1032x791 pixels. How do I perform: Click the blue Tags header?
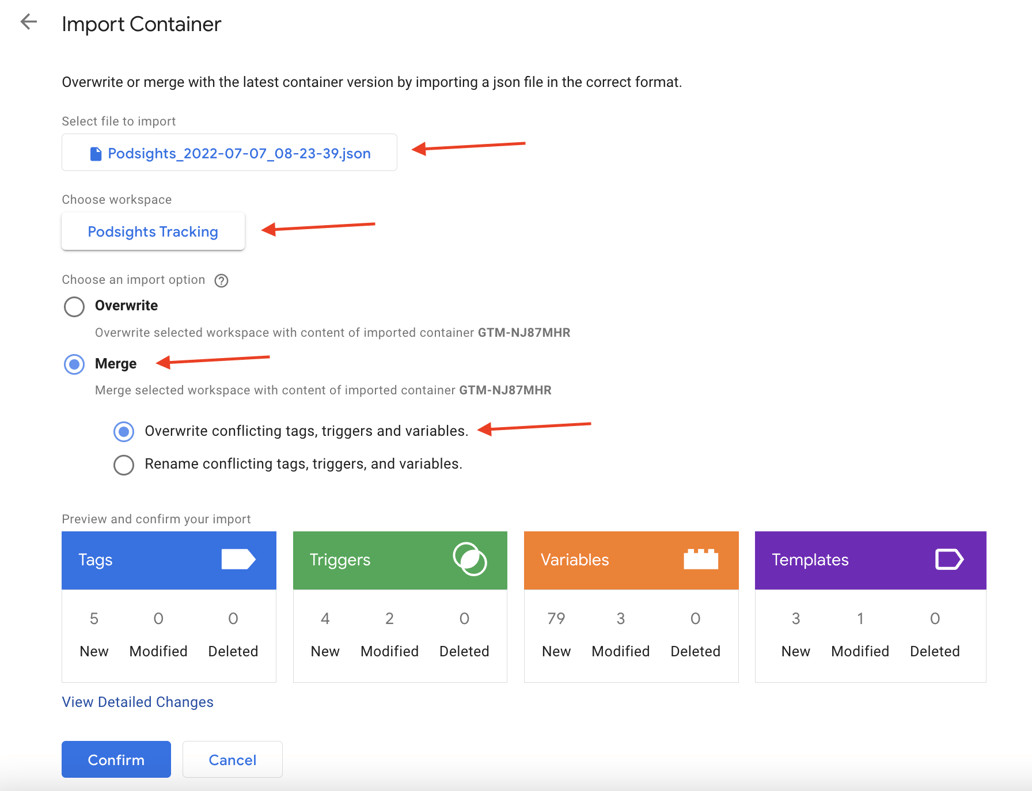coord(169,560)
